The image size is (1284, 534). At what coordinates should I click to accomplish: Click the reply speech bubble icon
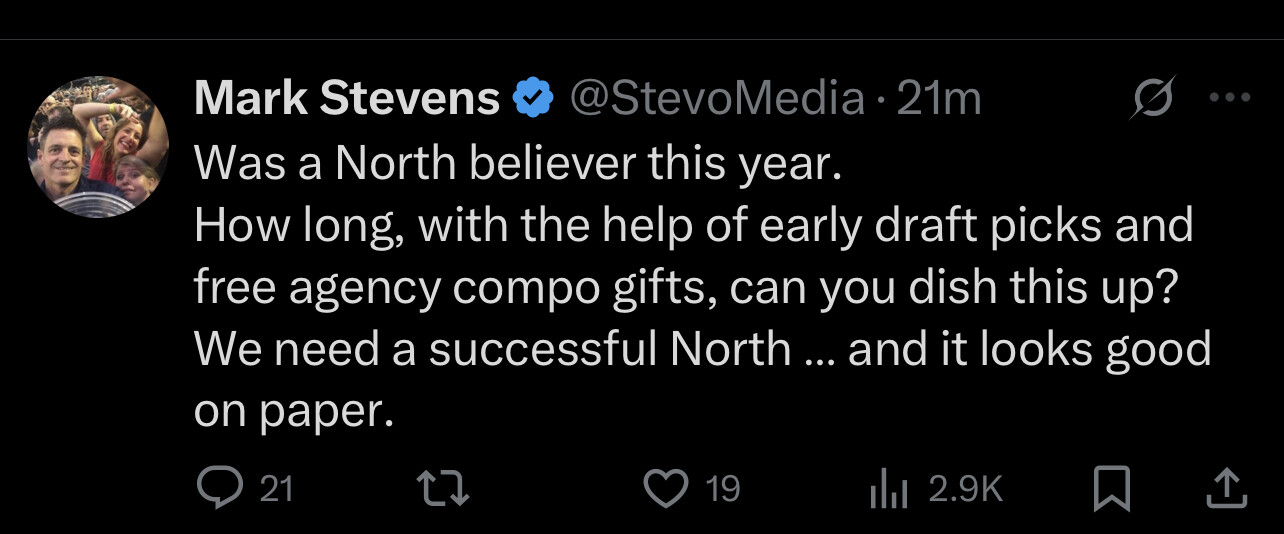coord(215,488)
